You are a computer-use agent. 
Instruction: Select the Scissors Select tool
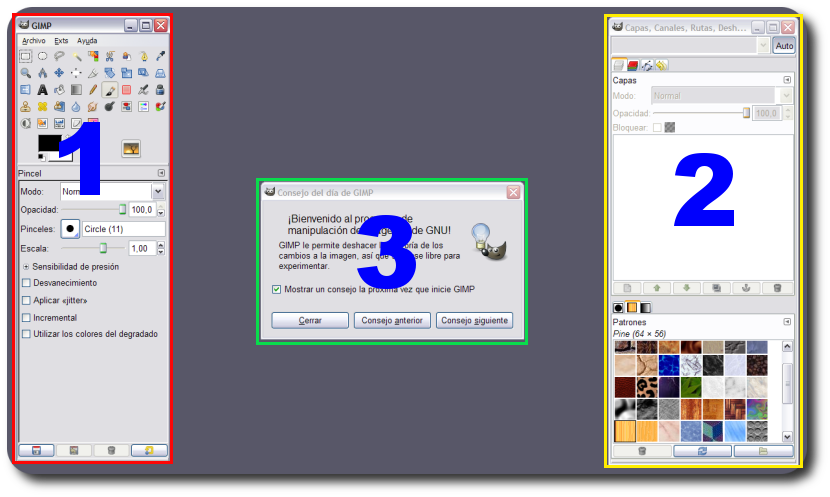[110, 56]
